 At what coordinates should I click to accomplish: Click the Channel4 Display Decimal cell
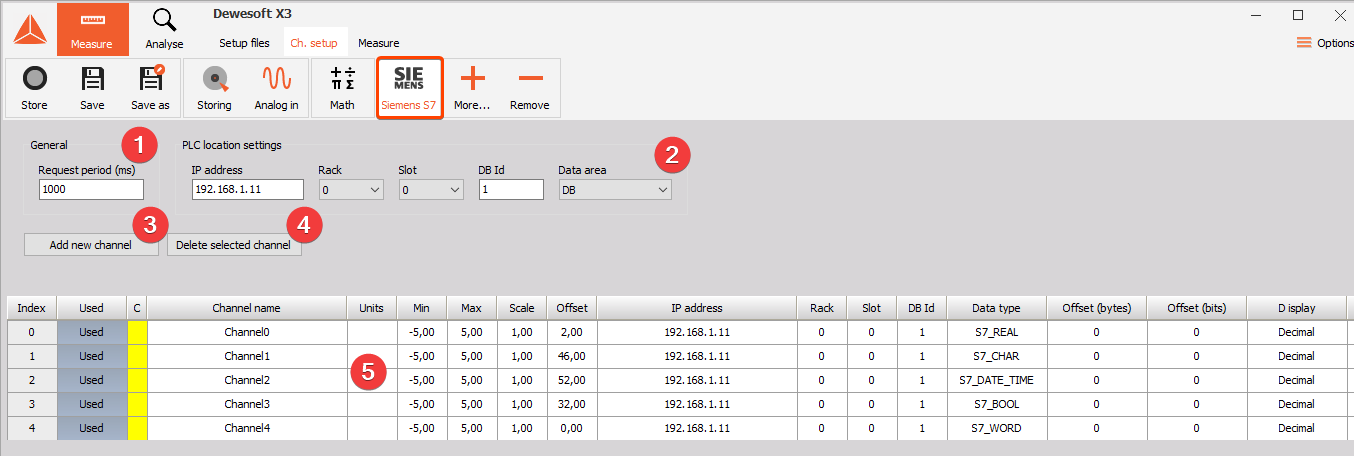click(1296, 428)
